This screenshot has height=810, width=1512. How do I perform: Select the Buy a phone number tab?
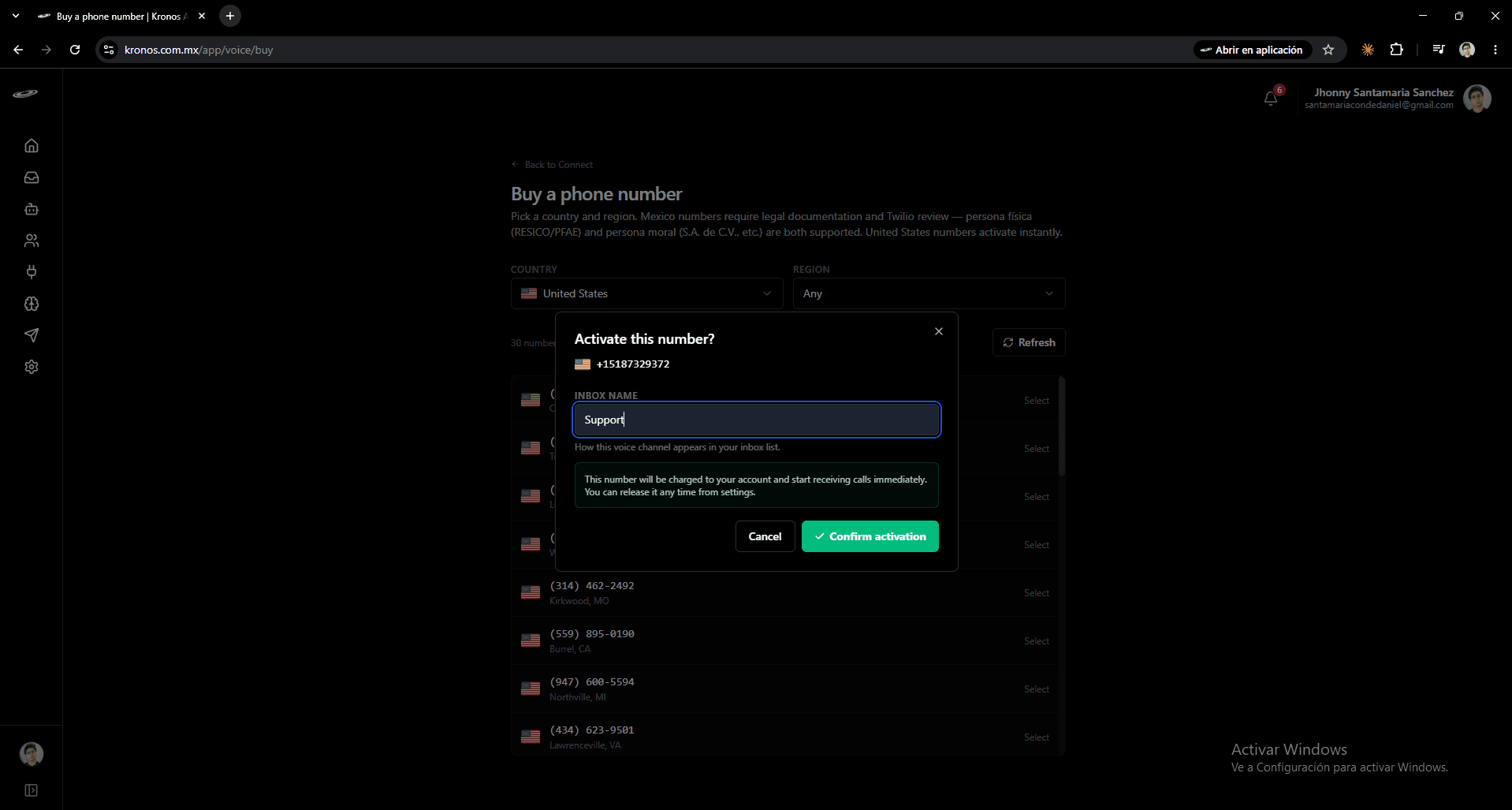(122, 16)
